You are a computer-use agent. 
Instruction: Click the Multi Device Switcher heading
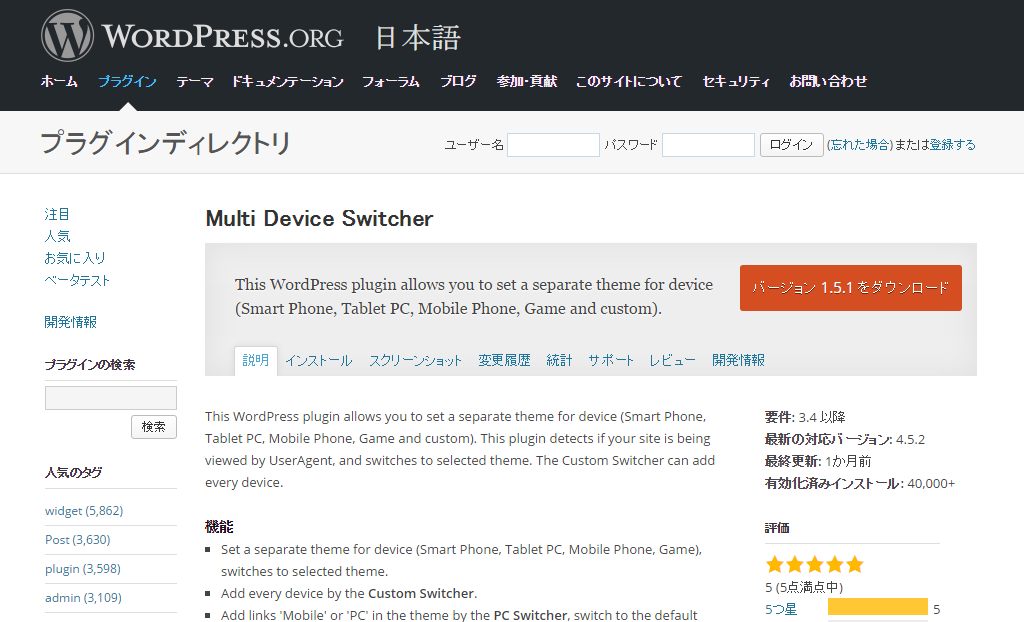pyautogui.click(x=319, y=219)
